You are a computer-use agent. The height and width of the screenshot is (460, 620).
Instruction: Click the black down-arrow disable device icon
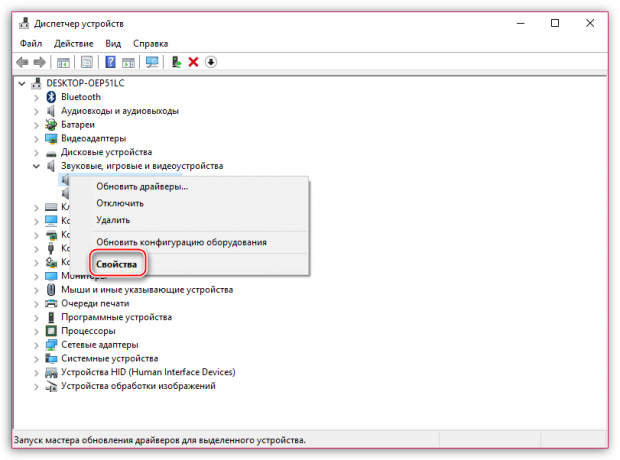pyautogui.click(x=211, y=62)
